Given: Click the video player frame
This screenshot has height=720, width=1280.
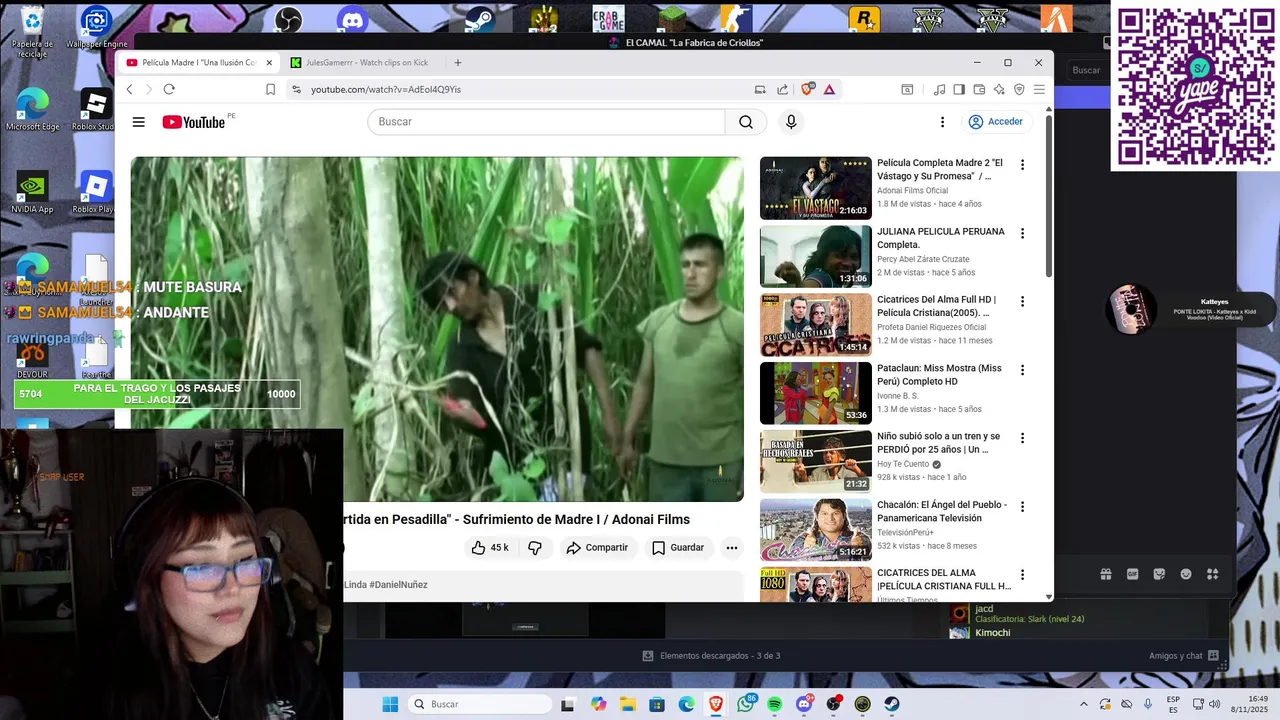Looking at the screenshot, I should 437,329.
